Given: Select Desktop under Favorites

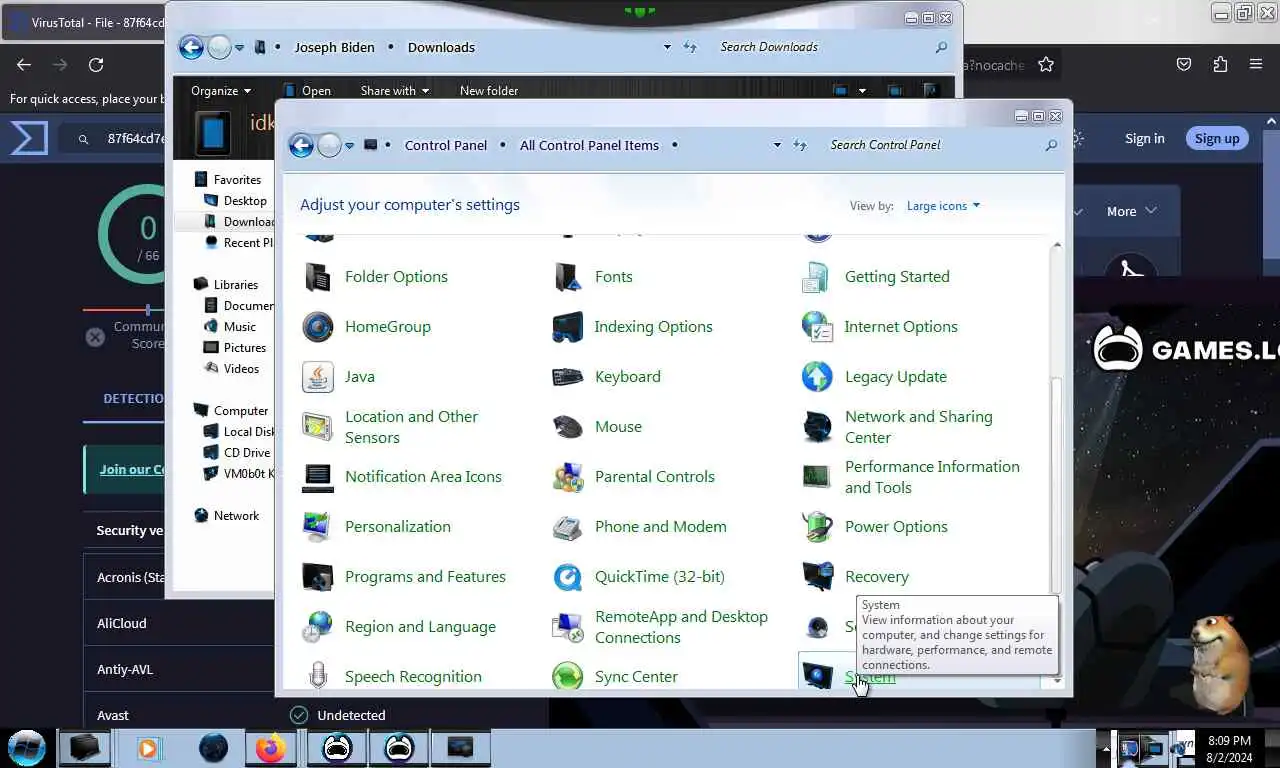Looking at the screenshot, I should pos(235,201).
